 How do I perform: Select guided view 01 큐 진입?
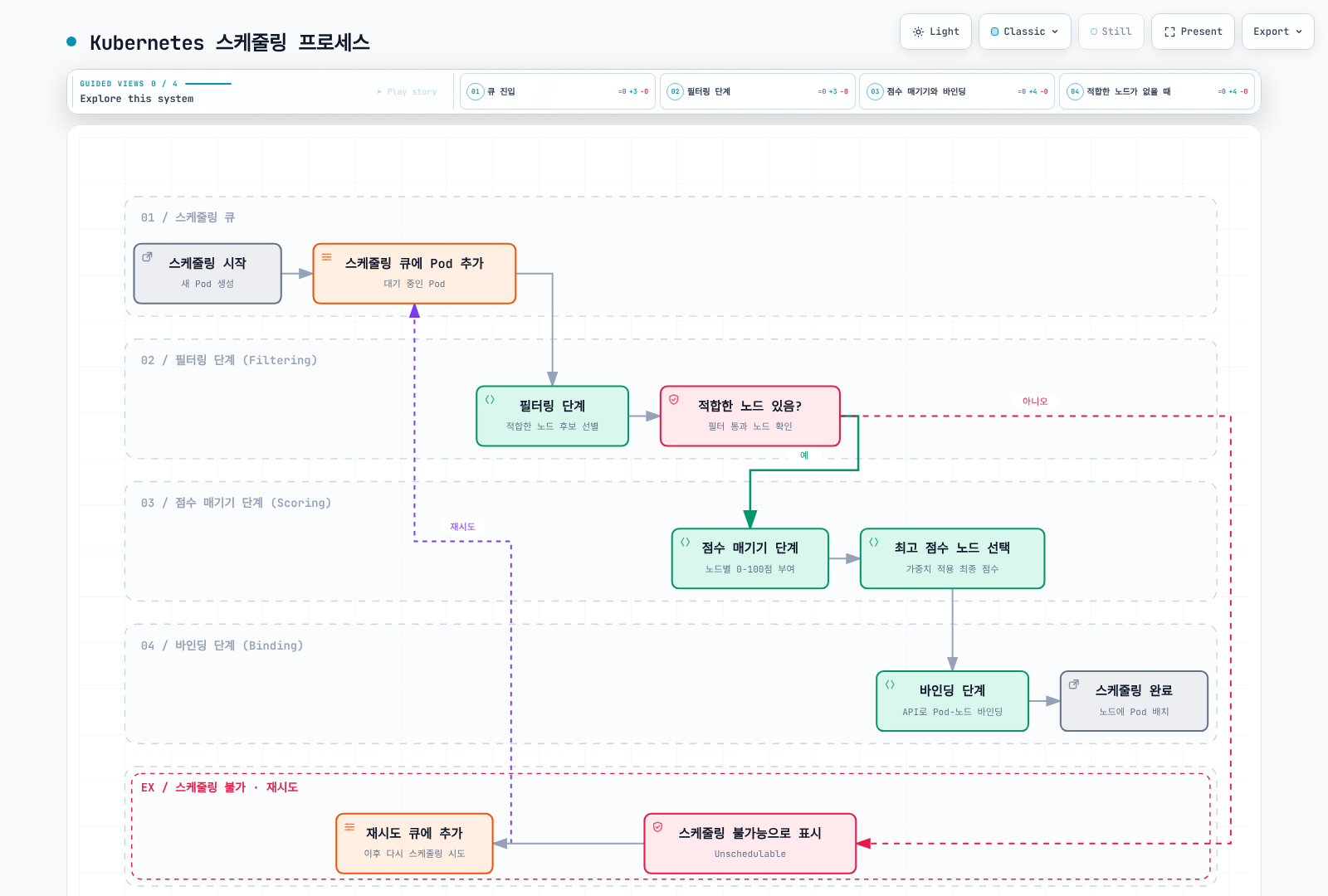[558, 91]
